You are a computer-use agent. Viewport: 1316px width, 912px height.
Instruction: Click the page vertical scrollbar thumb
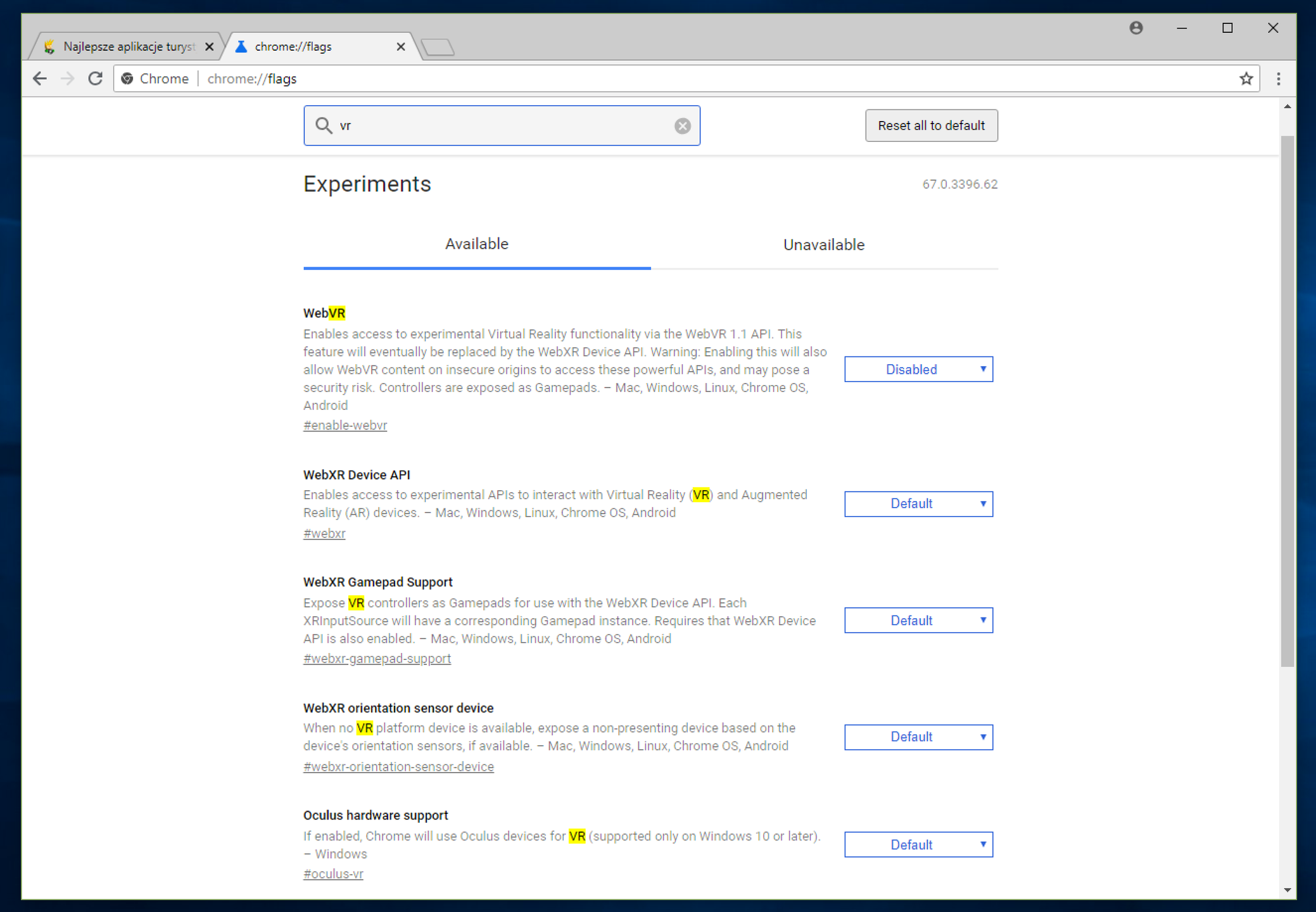(x=1287, y=401)
